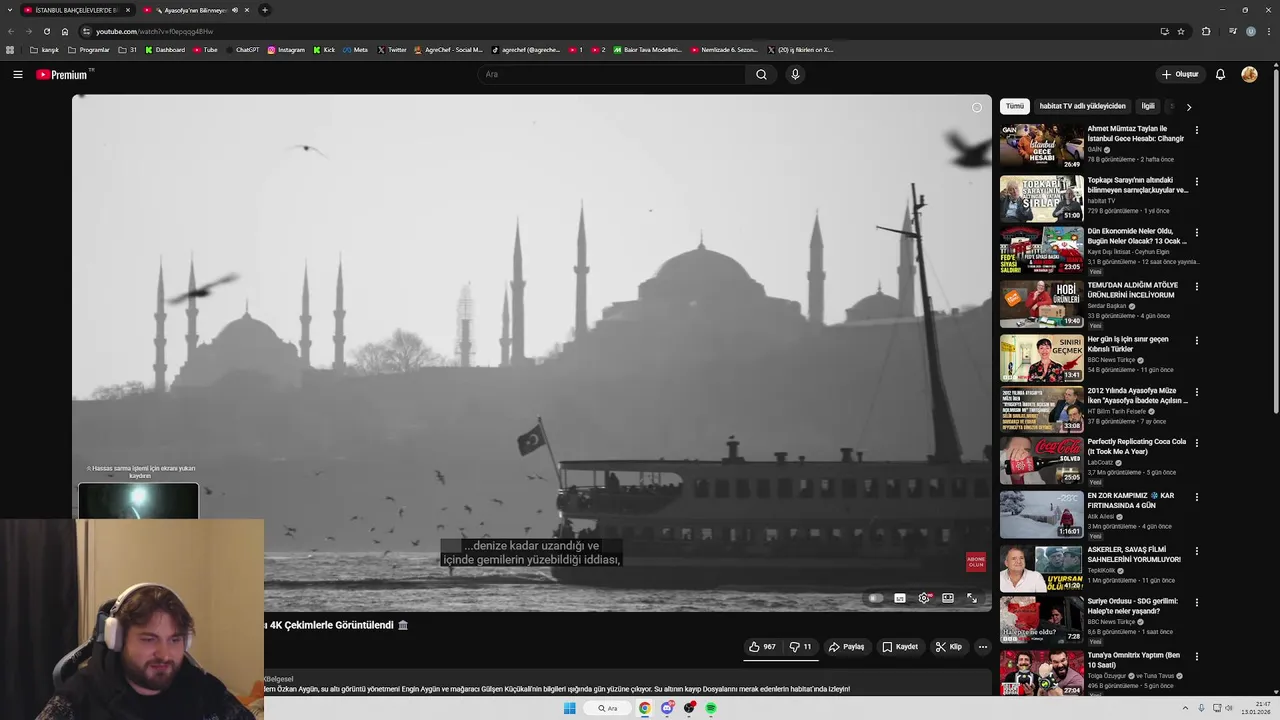Share the video via Paylaş

pyautogui.click(x=846, y=647)
